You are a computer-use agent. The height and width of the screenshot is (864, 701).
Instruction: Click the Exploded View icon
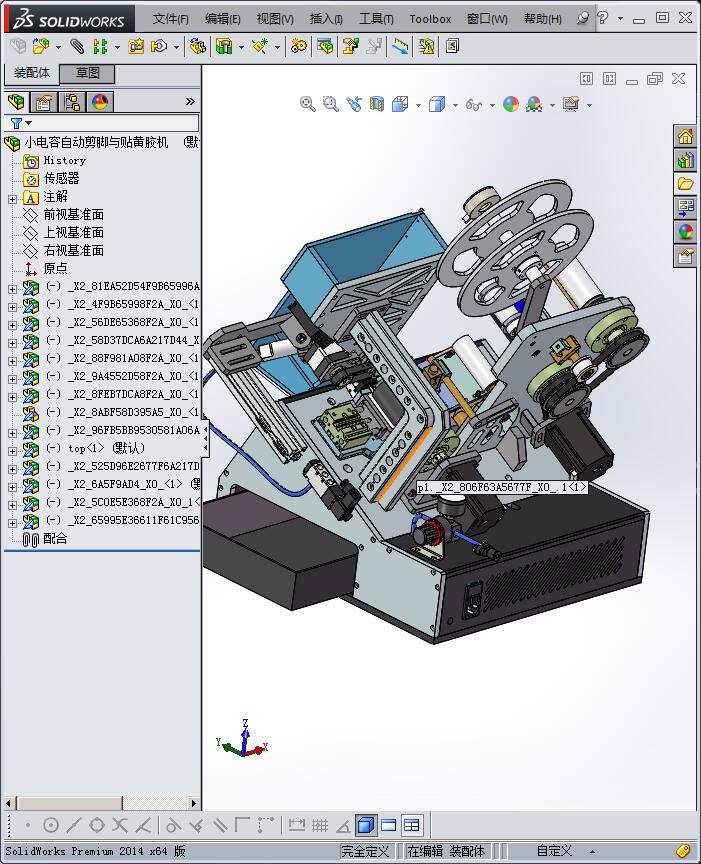tap(350, 46)
